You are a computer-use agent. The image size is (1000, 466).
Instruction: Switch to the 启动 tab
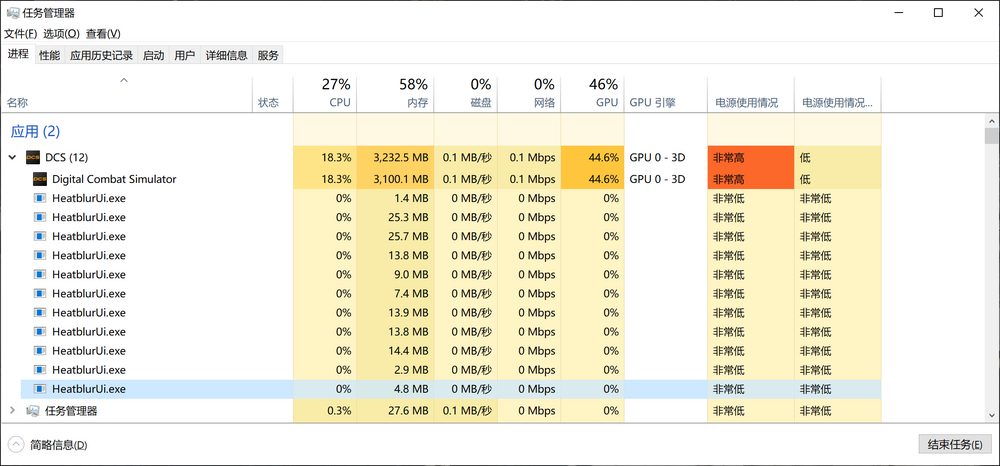tap(153, 56)
